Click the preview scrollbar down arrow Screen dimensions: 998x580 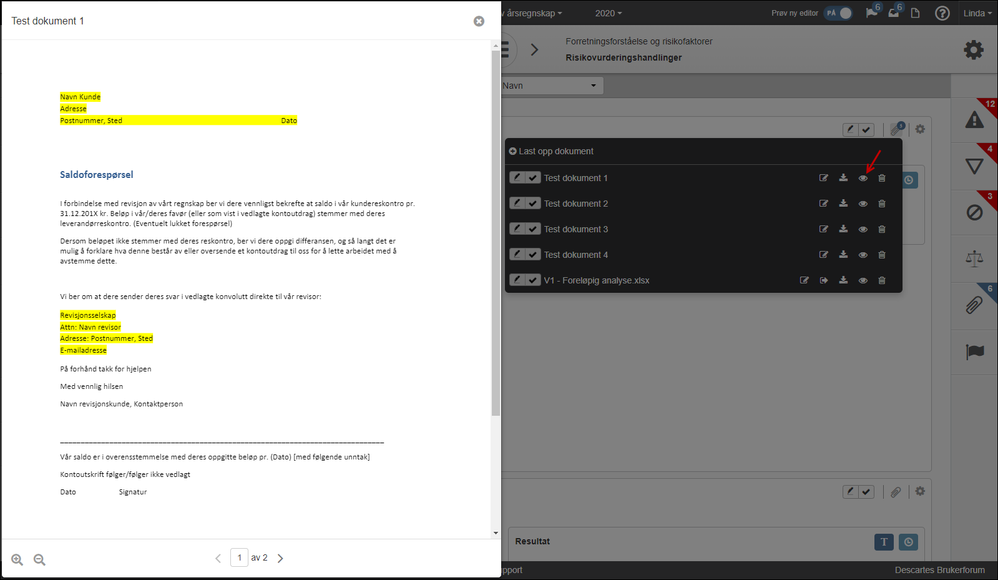pyautogui.click(x=496, y=533)
